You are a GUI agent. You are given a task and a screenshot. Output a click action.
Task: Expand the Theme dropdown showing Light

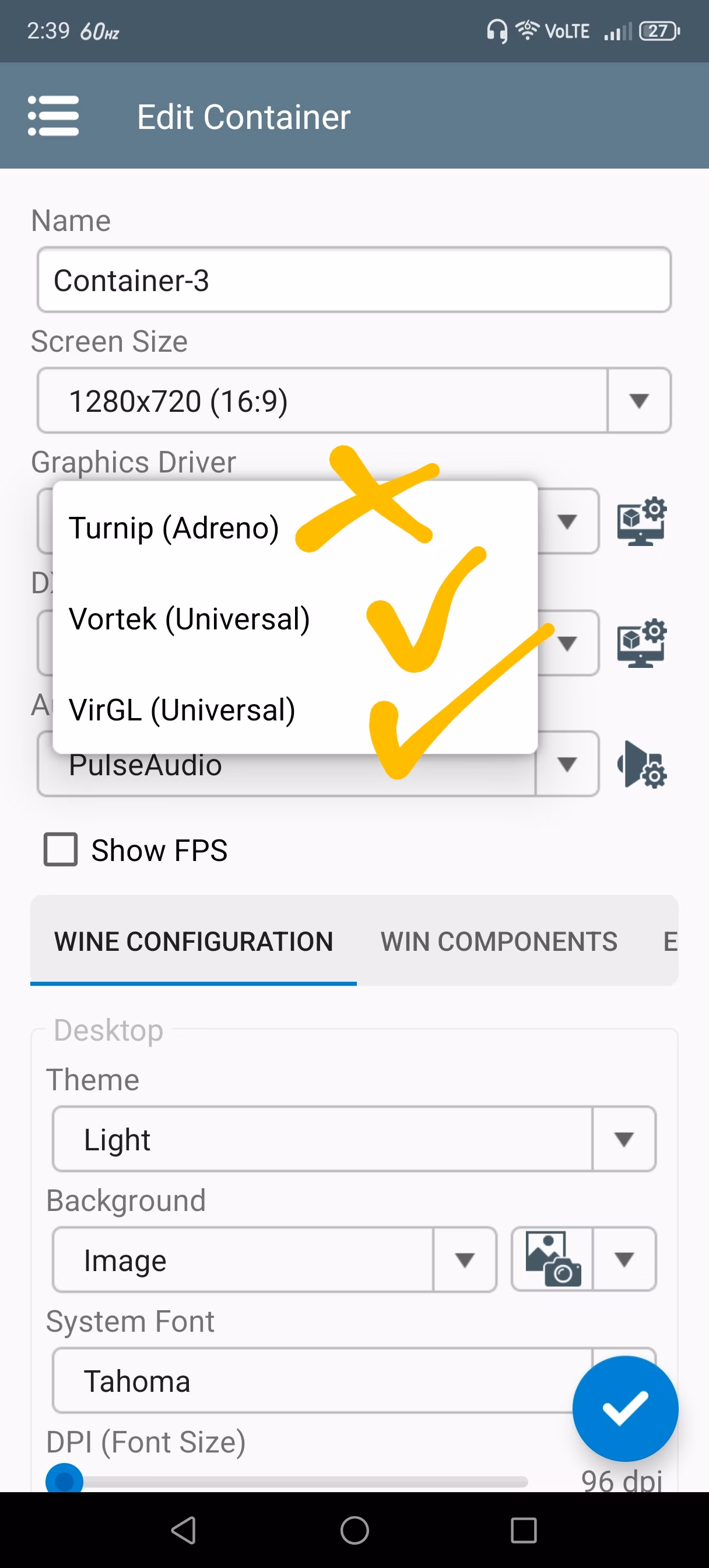click(623, 1139)
